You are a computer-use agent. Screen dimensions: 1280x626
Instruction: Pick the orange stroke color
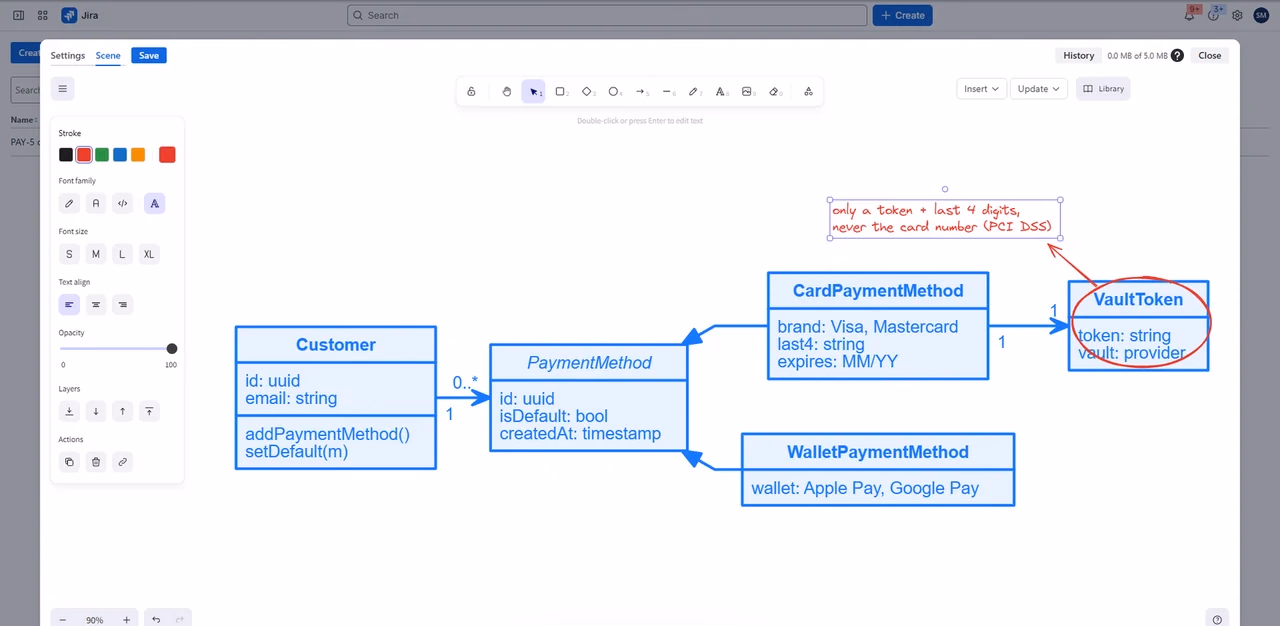(x=138, y=155)
